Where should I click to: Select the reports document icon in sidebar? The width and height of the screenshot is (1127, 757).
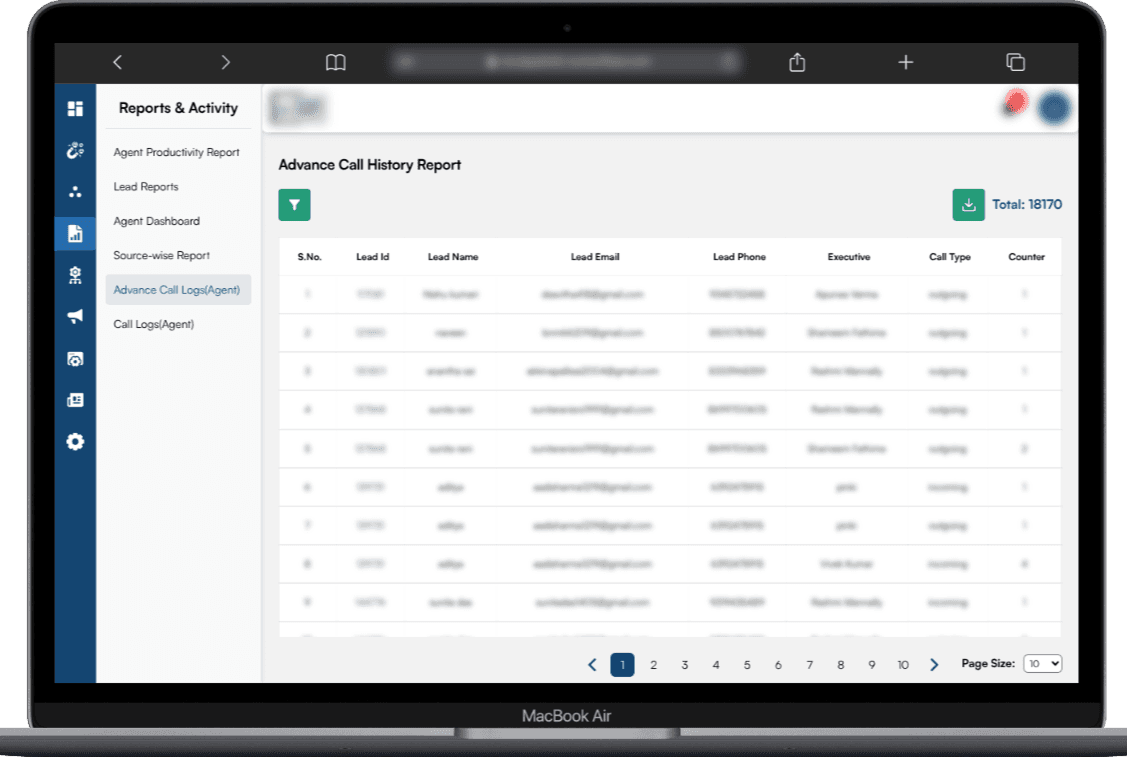[x=74, y=232]
